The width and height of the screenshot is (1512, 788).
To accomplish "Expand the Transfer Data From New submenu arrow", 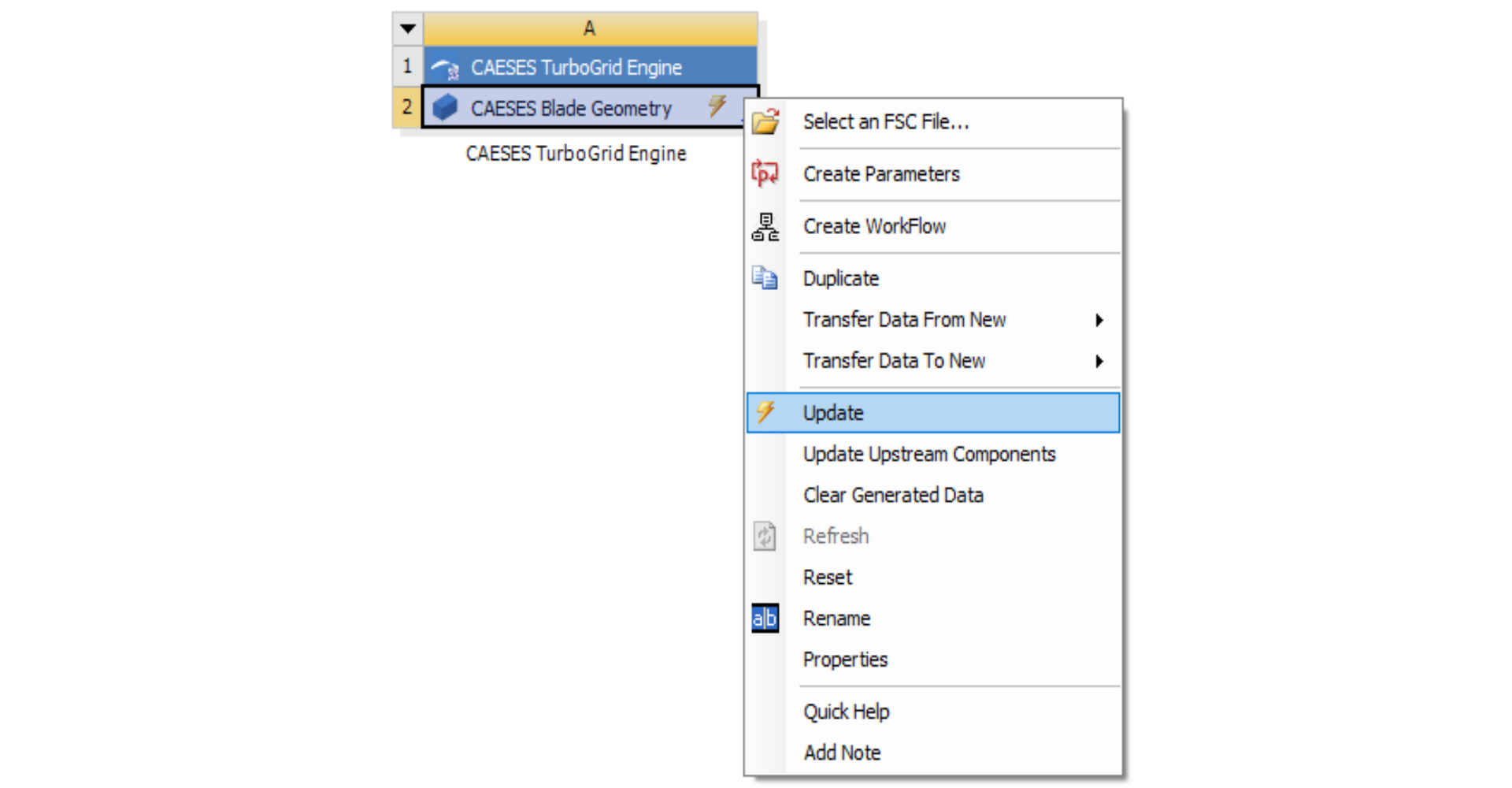I will click(x=1099, y=320).
